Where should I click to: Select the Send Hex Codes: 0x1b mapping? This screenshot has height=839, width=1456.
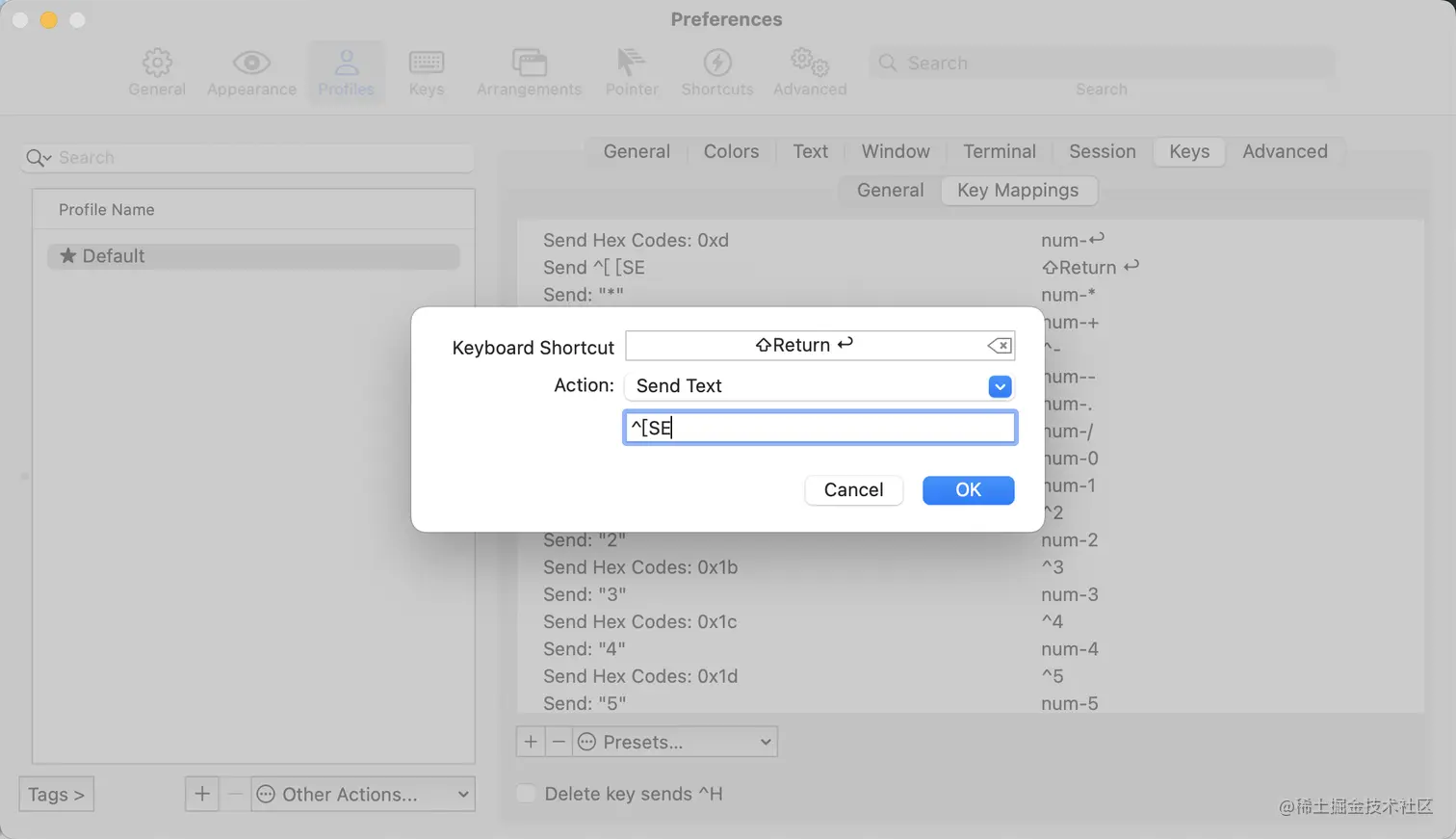click(970, 567)
